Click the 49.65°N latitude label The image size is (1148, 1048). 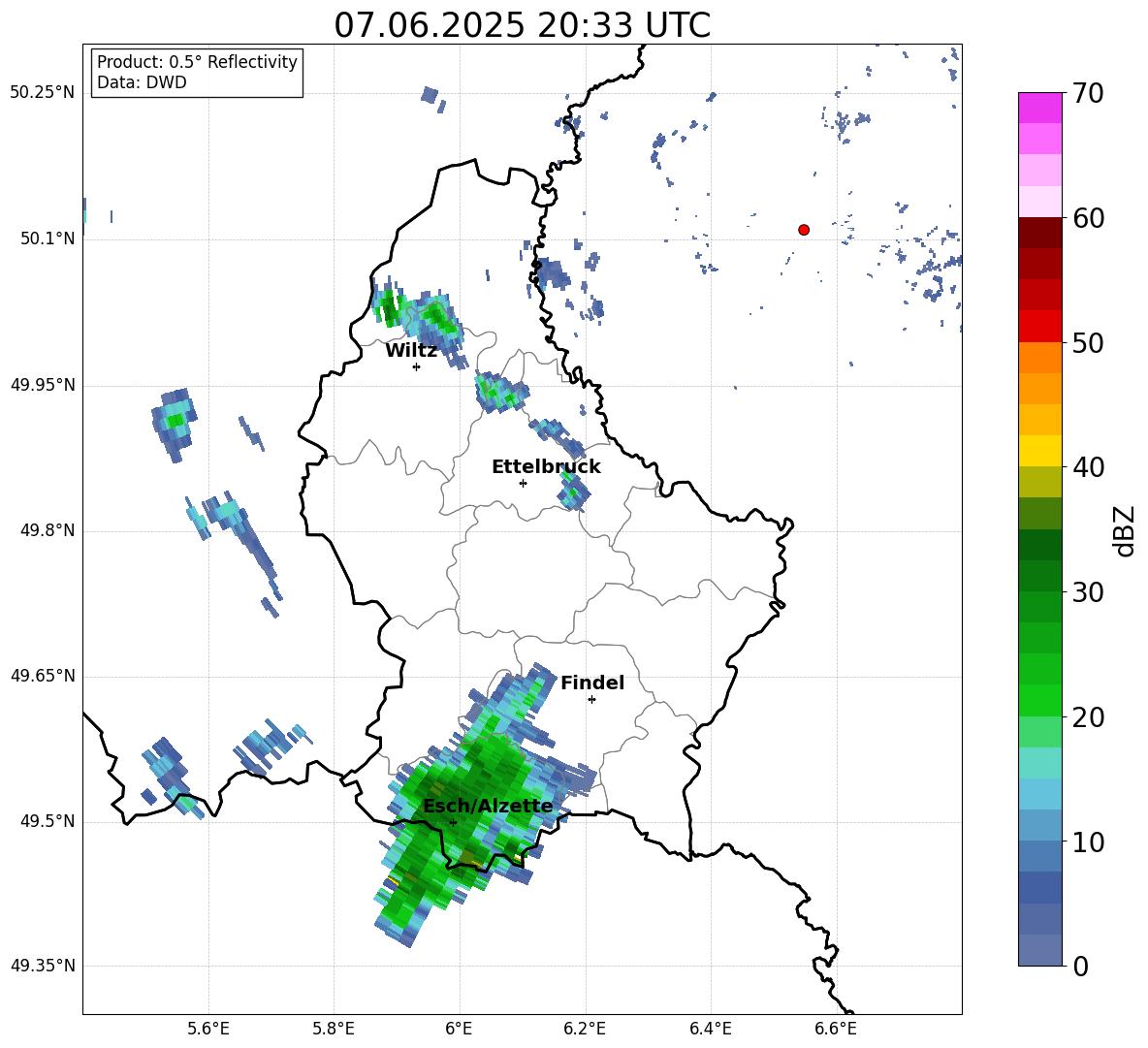43,676
